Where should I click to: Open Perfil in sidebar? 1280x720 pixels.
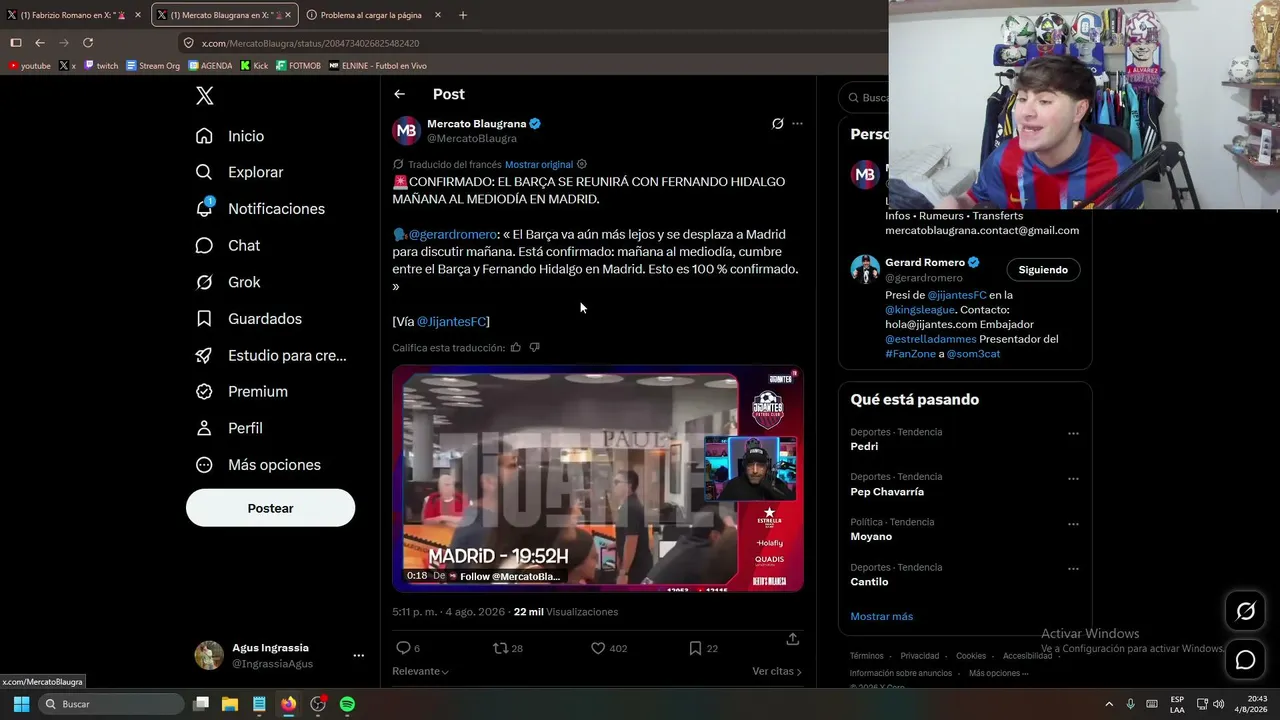(229, 428)
